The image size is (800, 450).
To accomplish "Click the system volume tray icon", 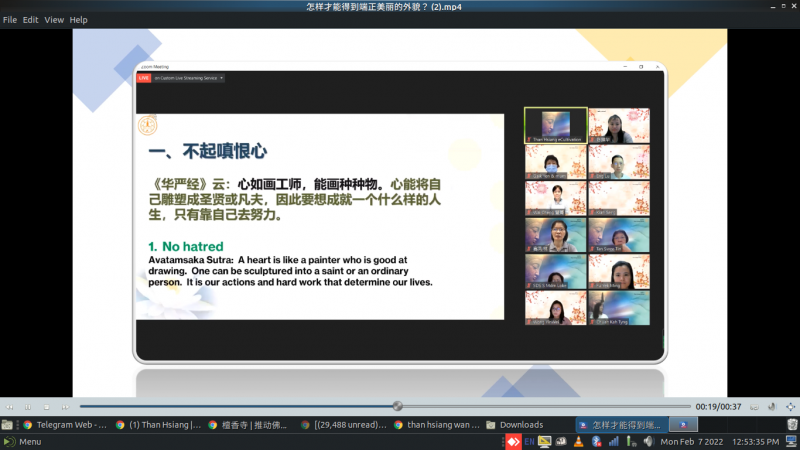I will pyautogui.click(x=648, y=441).
